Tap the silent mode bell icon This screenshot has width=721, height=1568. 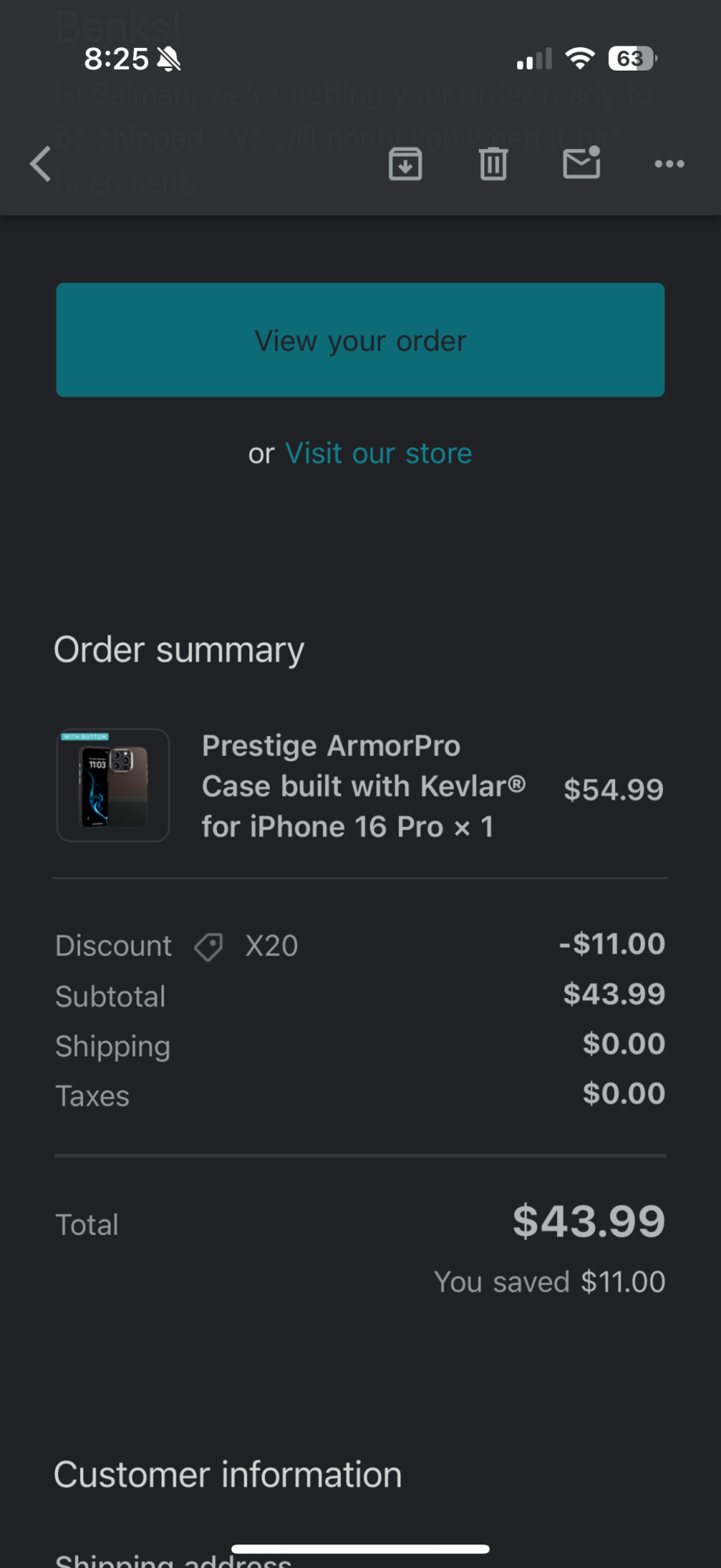(x=168, y=59)
